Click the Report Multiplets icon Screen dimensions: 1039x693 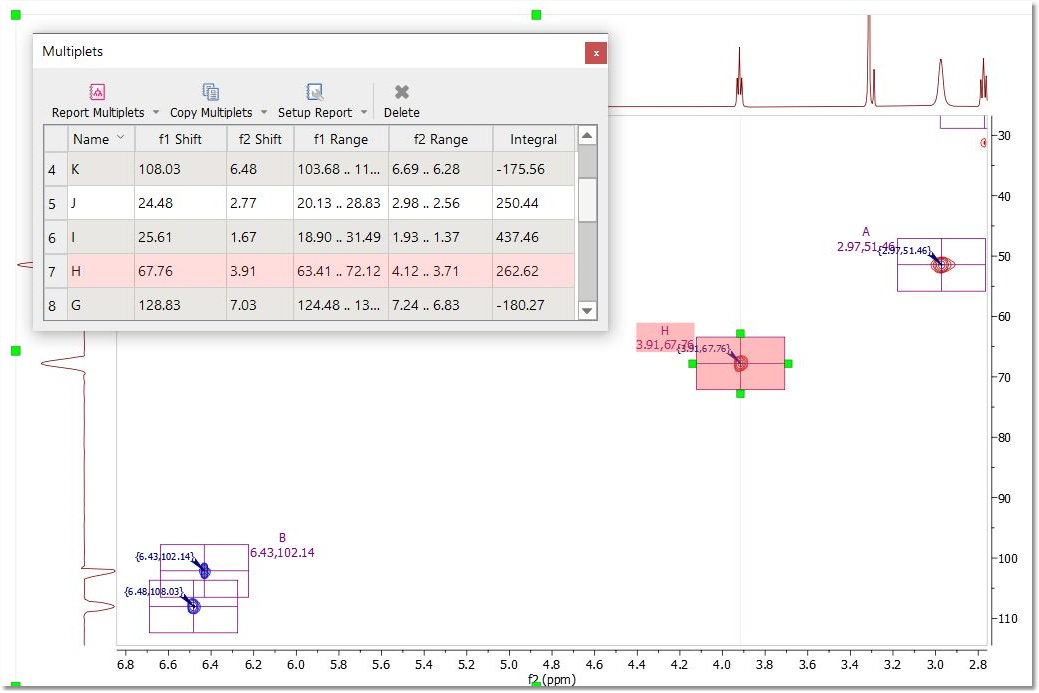(98, 93)
